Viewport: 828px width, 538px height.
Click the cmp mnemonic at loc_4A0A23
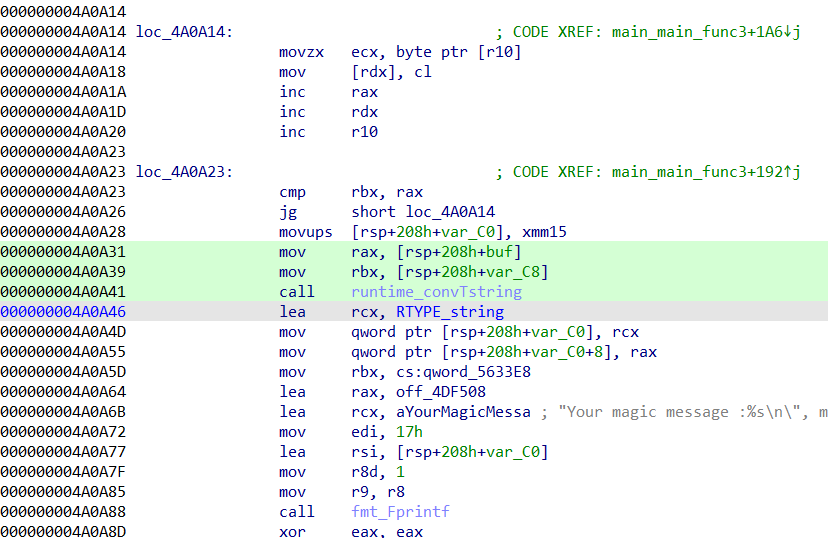pyautogui.click(x=292, y=192)
